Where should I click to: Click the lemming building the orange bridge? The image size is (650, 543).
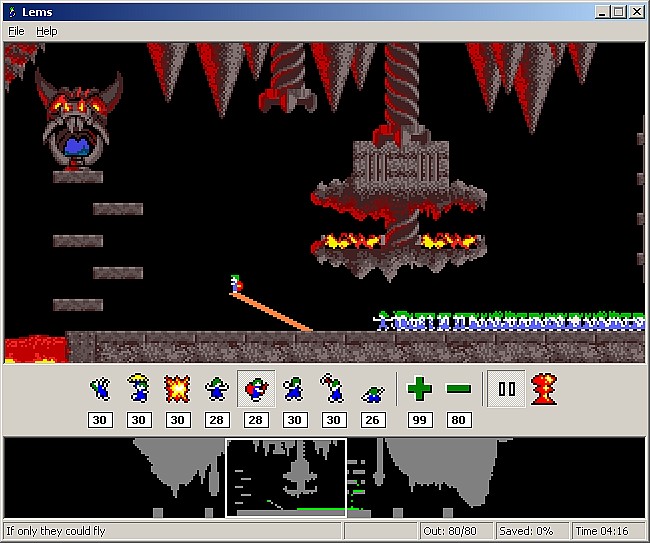click(236, 284)
